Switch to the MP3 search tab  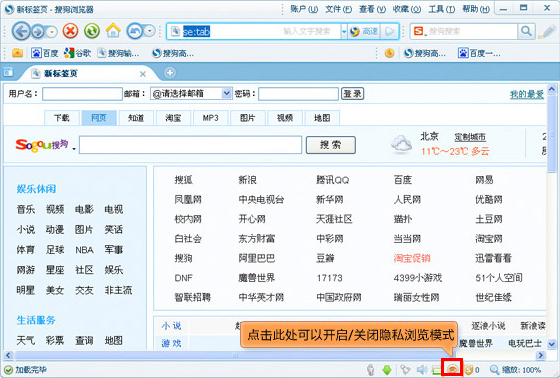[x=210, y=118]
